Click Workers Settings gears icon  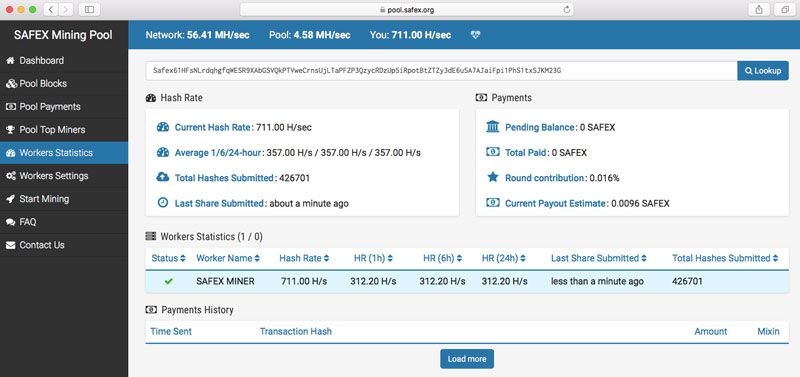click(11, 176)
